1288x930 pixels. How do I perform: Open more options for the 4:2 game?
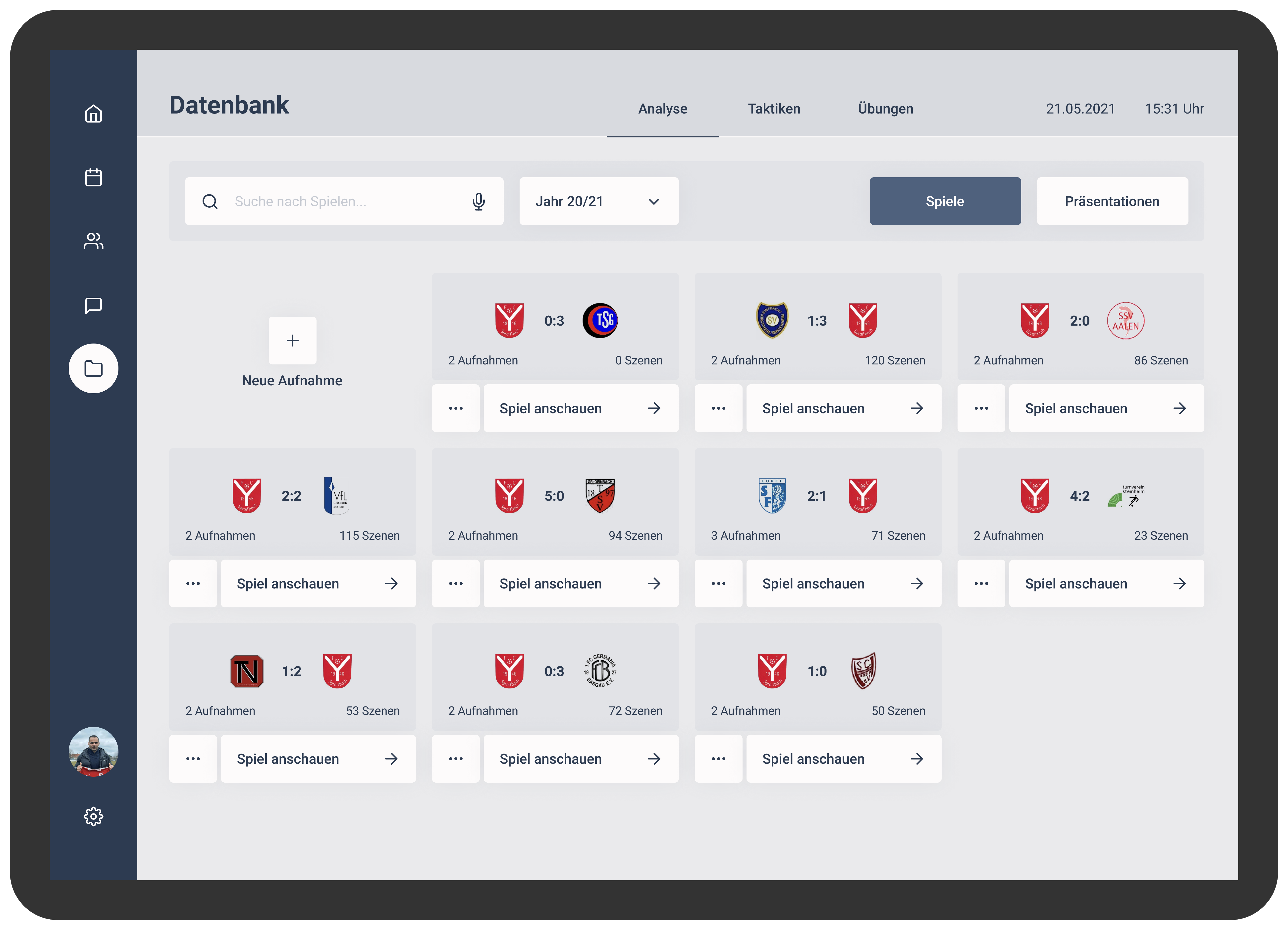click(981, 583)
